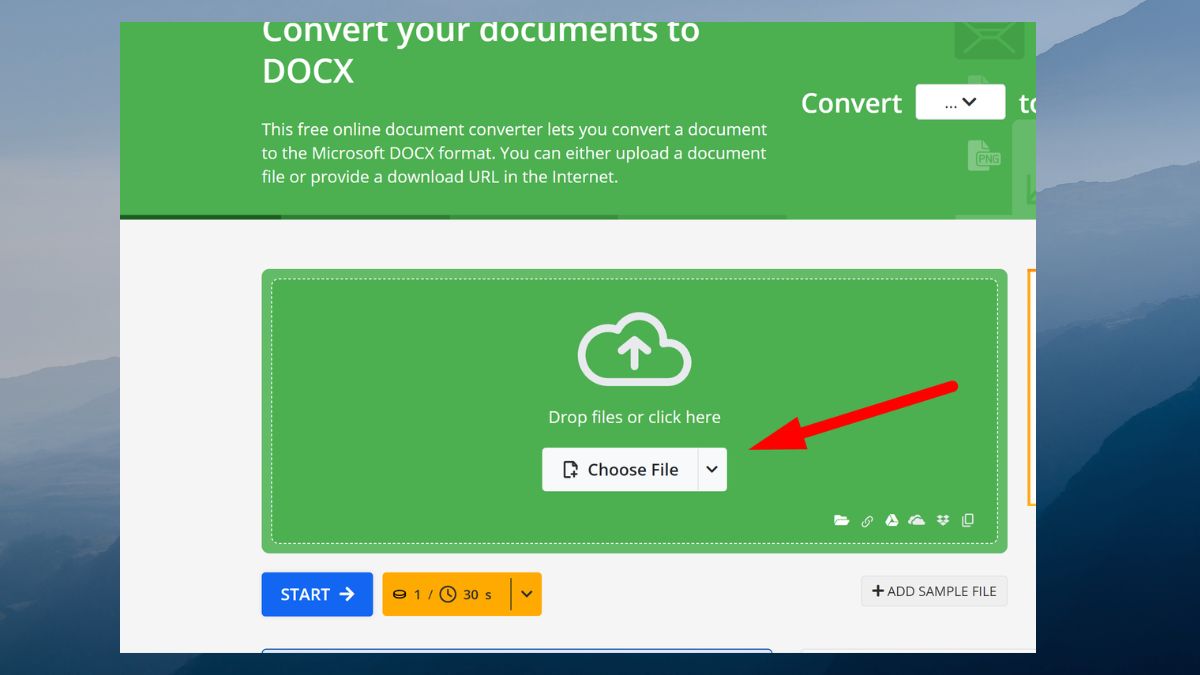This screenshot has width=1200, height=675.
Task: Select the OneDrive cloud icon
Action: point(917,520)
